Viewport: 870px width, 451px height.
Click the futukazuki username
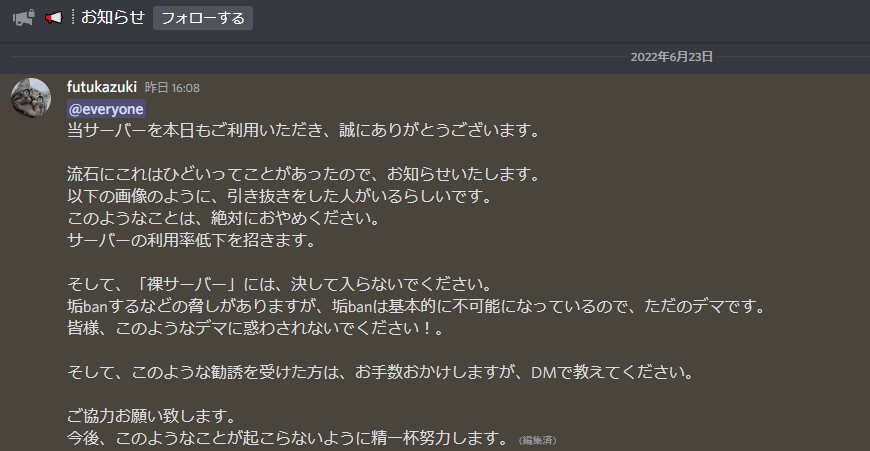102,87
